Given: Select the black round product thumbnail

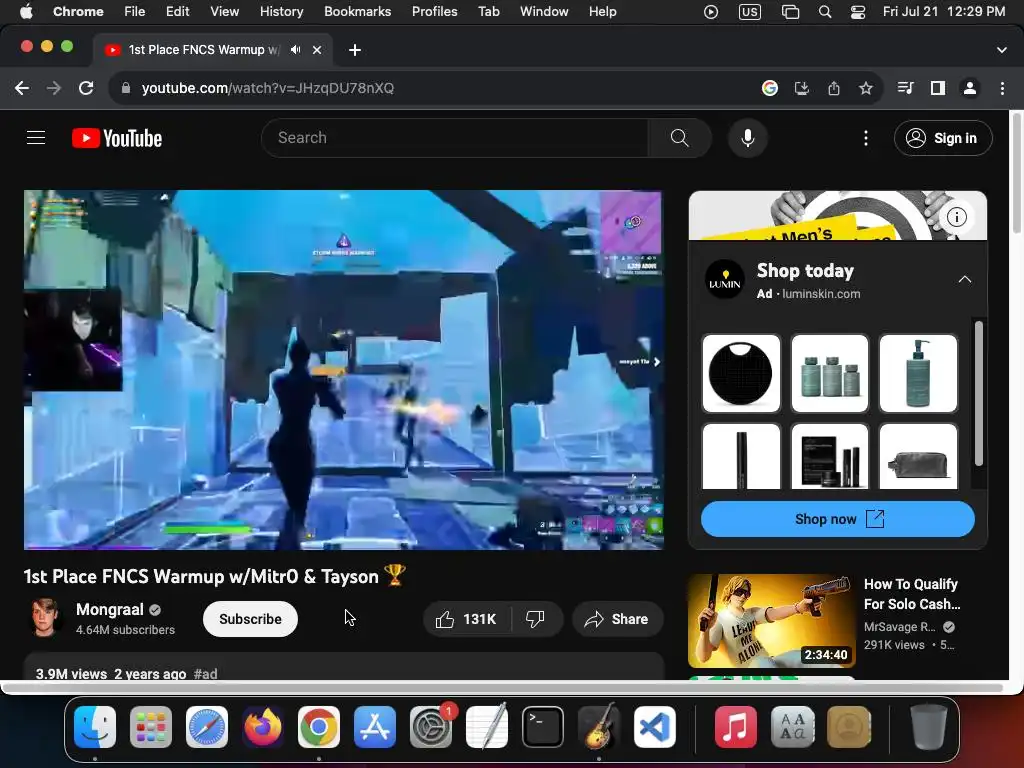Looking at the screenshot, I should pyautogui.click(x=741, y=374).
